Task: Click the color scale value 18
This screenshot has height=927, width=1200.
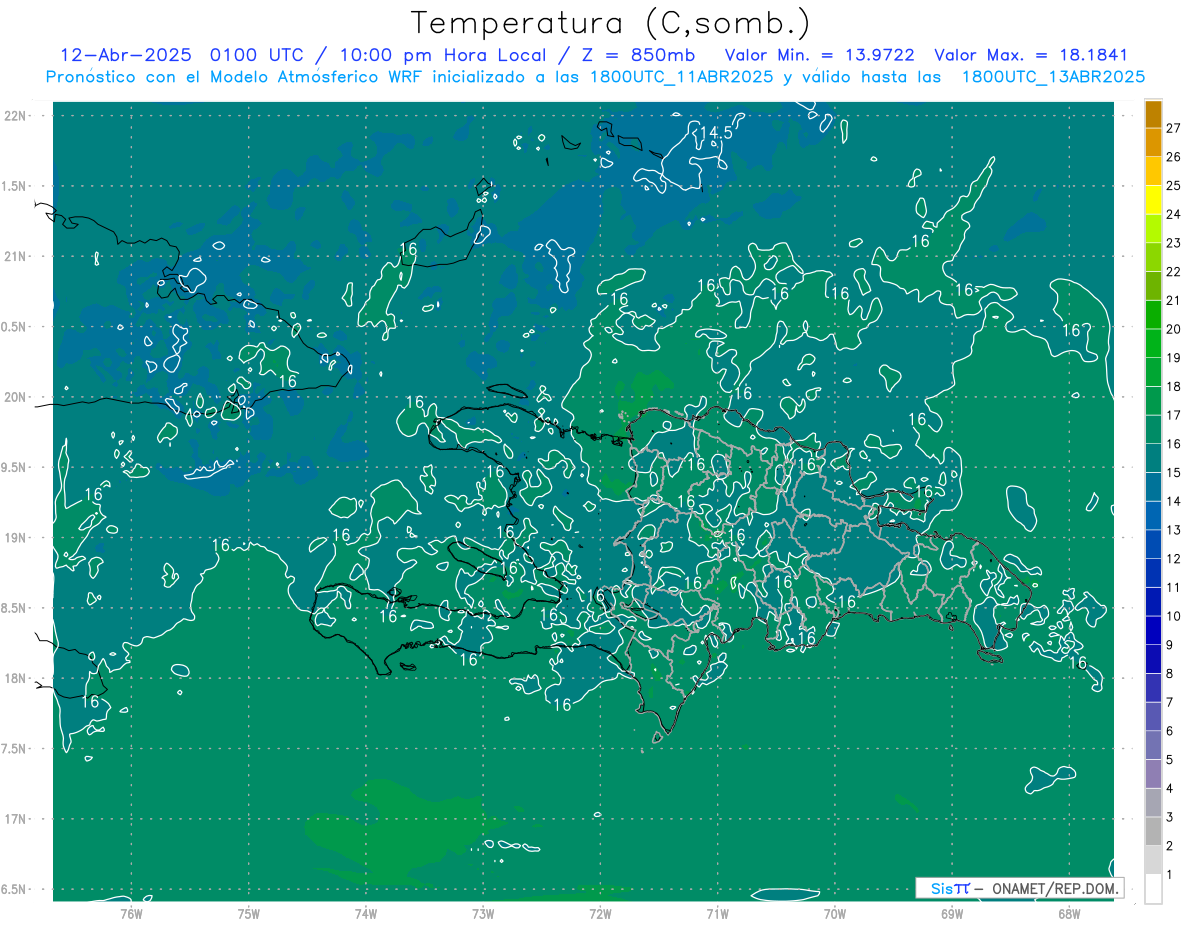Action: click(1174, 386)
